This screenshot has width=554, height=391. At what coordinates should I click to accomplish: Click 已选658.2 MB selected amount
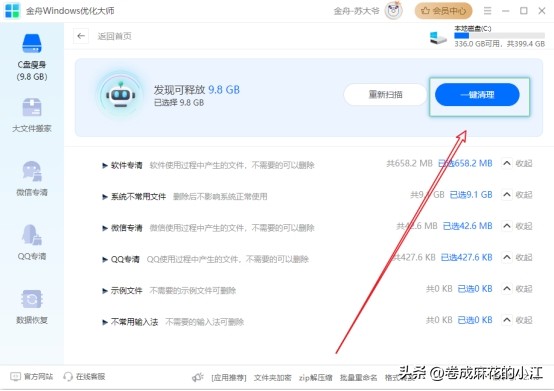click(465, 164)
